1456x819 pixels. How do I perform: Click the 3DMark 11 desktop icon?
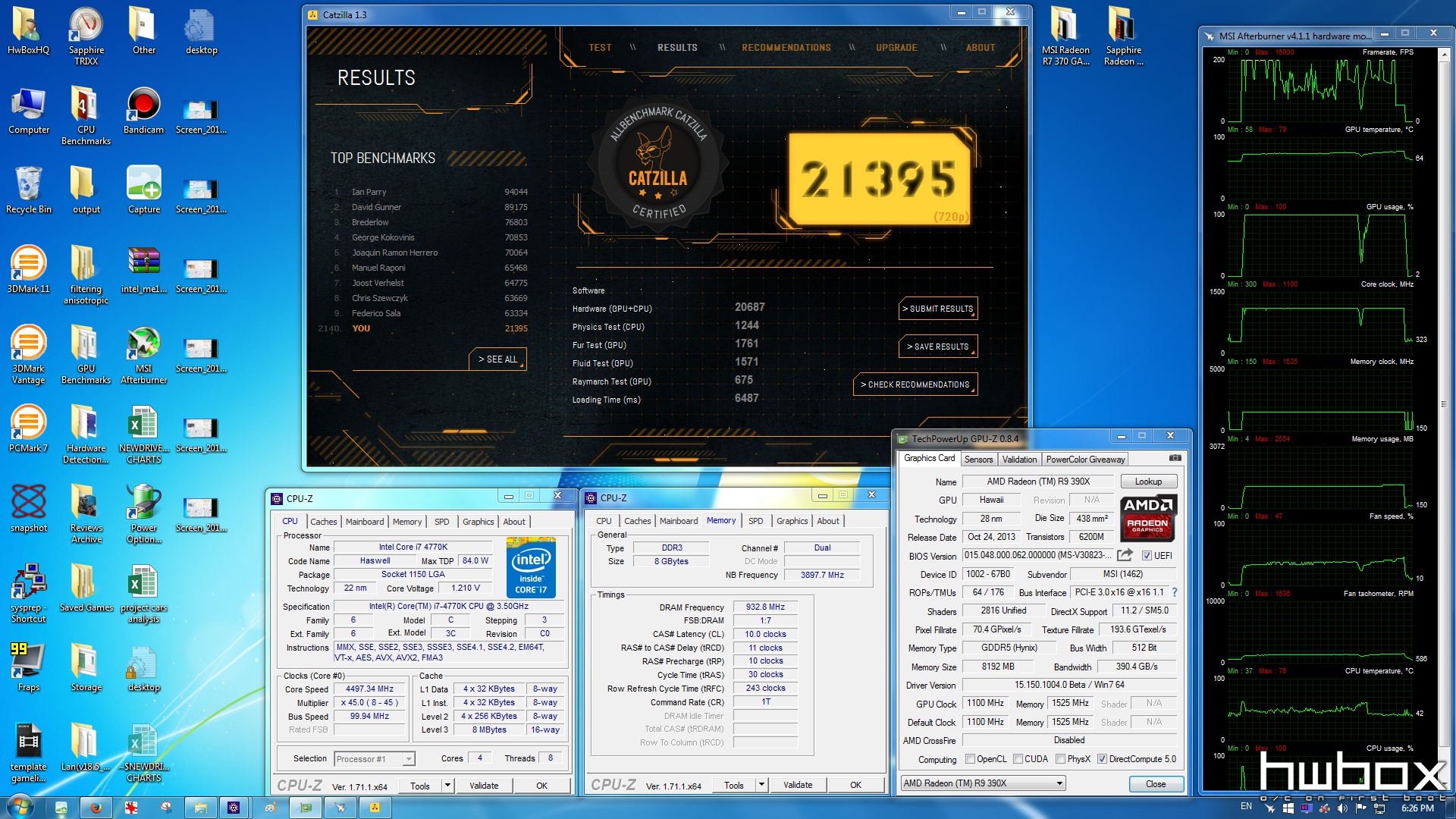point(28,270)
